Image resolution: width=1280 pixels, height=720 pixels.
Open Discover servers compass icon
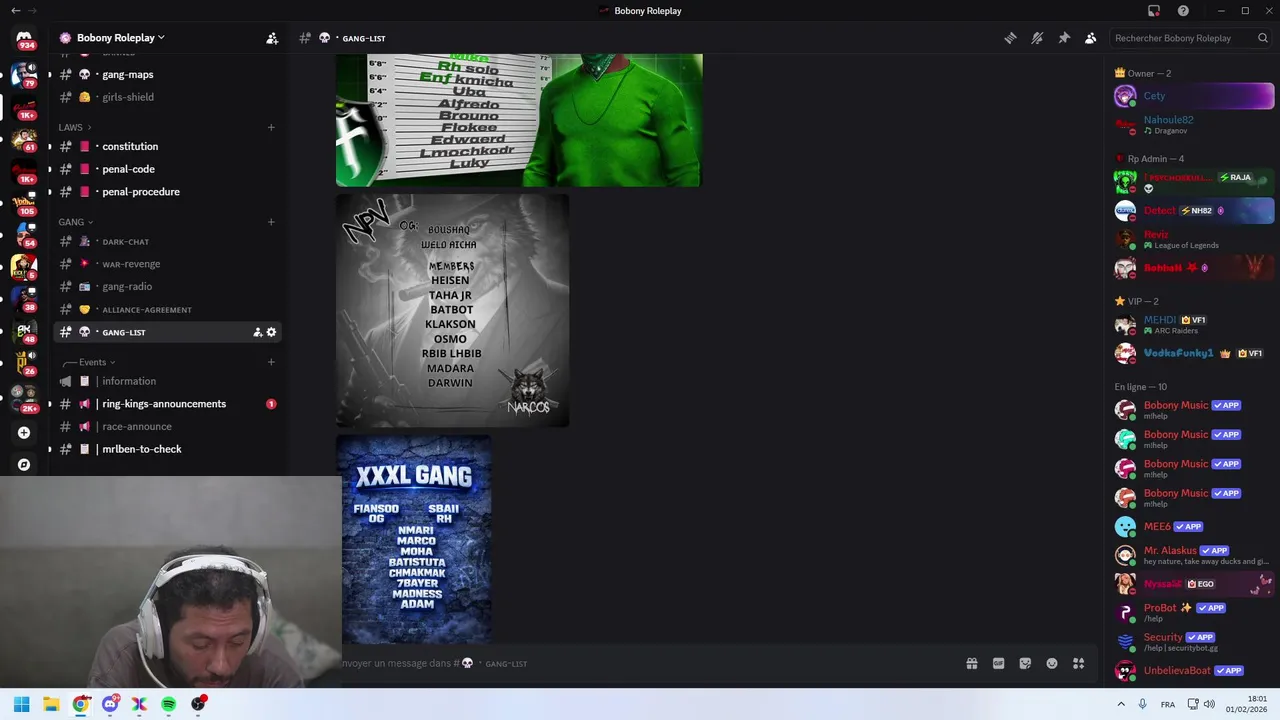[24, 464]
